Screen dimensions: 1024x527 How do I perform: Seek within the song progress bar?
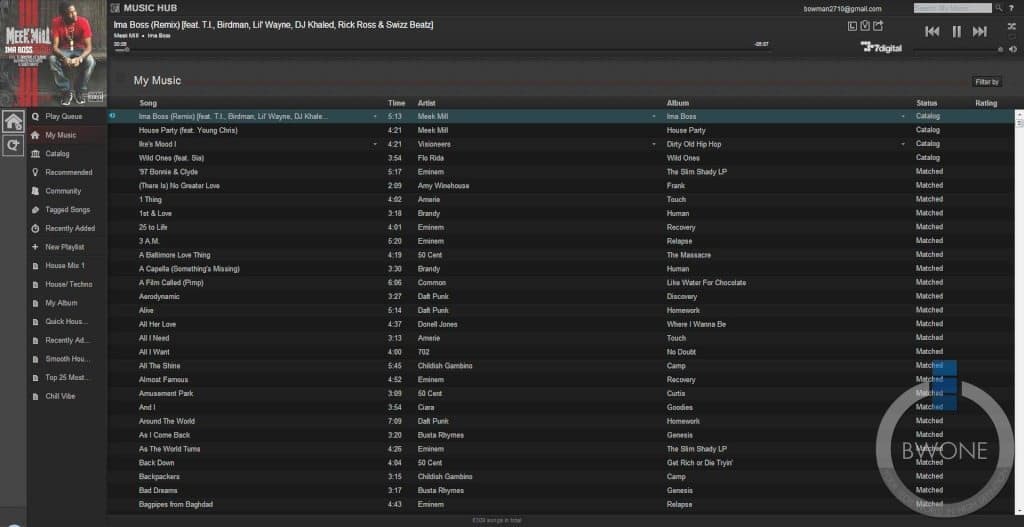441,50
